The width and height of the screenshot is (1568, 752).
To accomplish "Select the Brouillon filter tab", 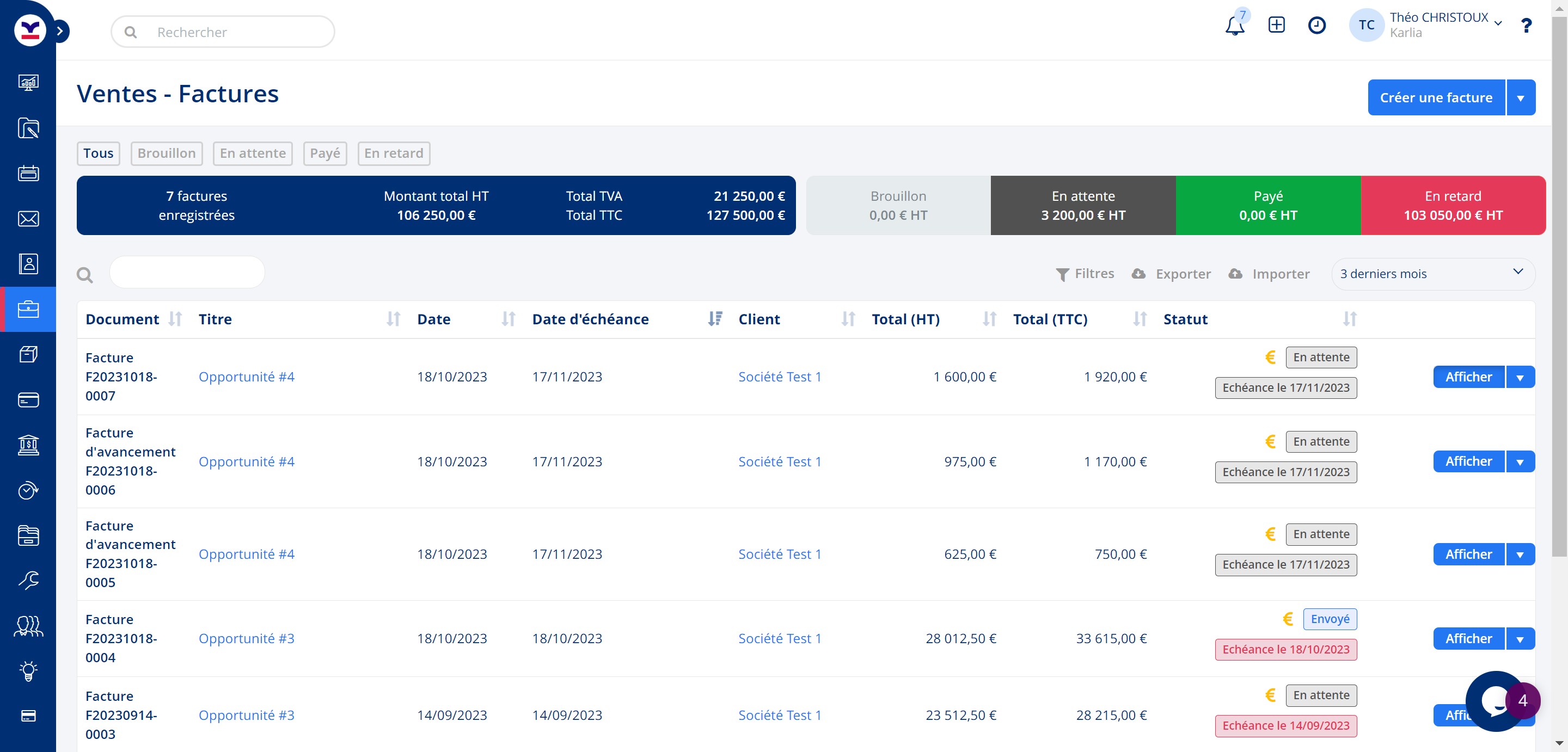I will [166, 153].
